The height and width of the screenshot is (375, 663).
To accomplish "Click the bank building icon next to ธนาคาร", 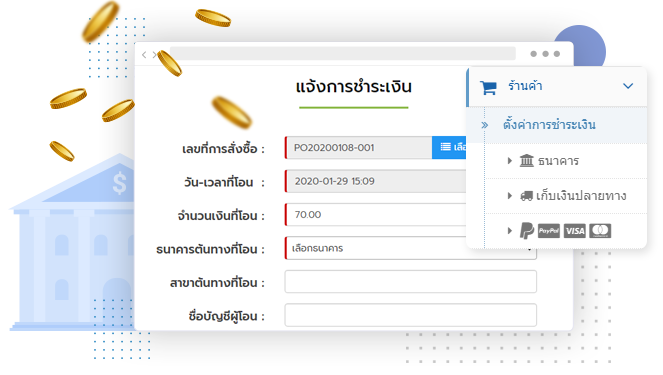I will (x=526, y=161).
